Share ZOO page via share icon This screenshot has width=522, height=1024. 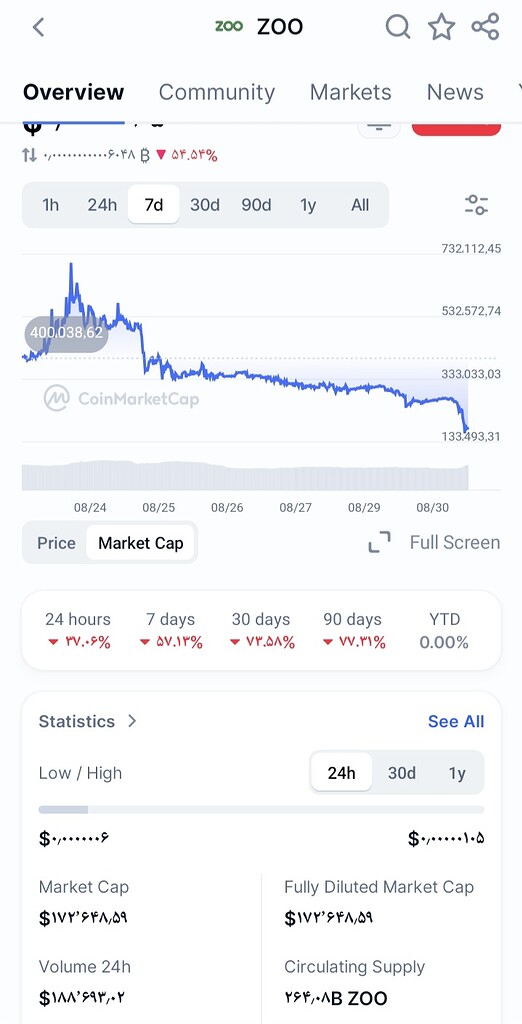pyautogui.click(x=485, y=27)
